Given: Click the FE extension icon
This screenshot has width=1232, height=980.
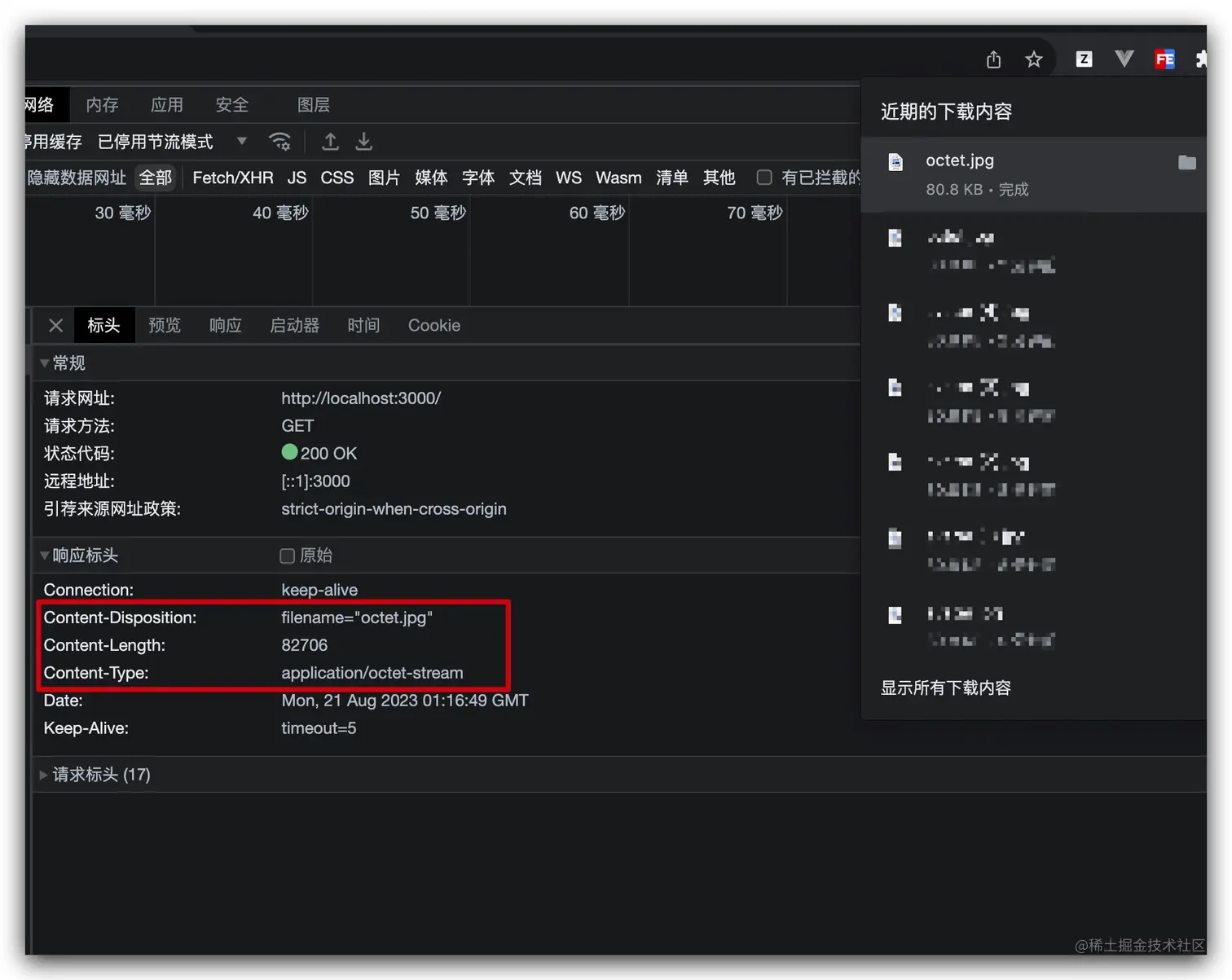Looking at the screenshot, I should tap(1164, 59).
